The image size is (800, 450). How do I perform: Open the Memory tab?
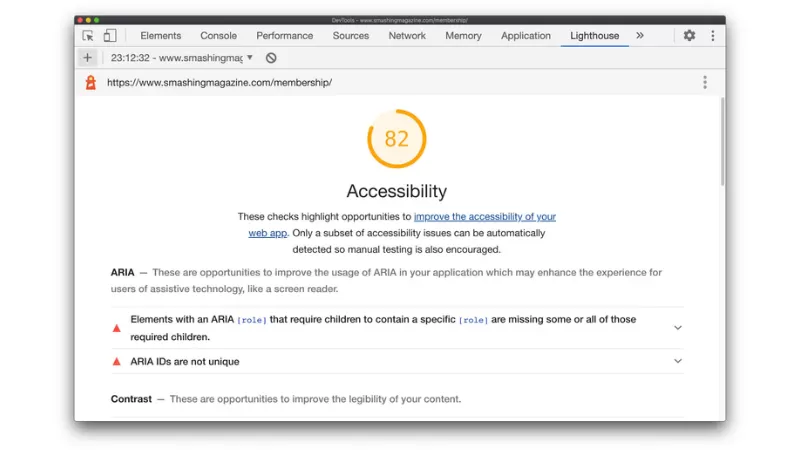coord(463,36)
